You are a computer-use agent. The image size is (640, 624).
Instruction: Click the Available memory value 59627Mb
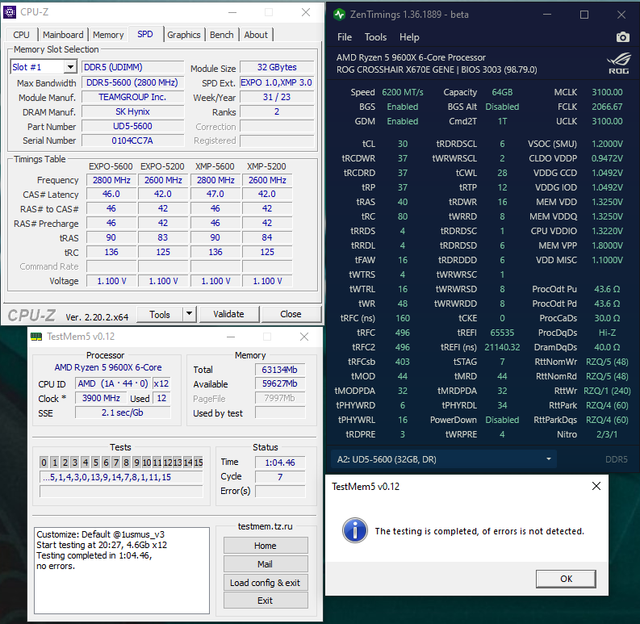click(280, 384)
